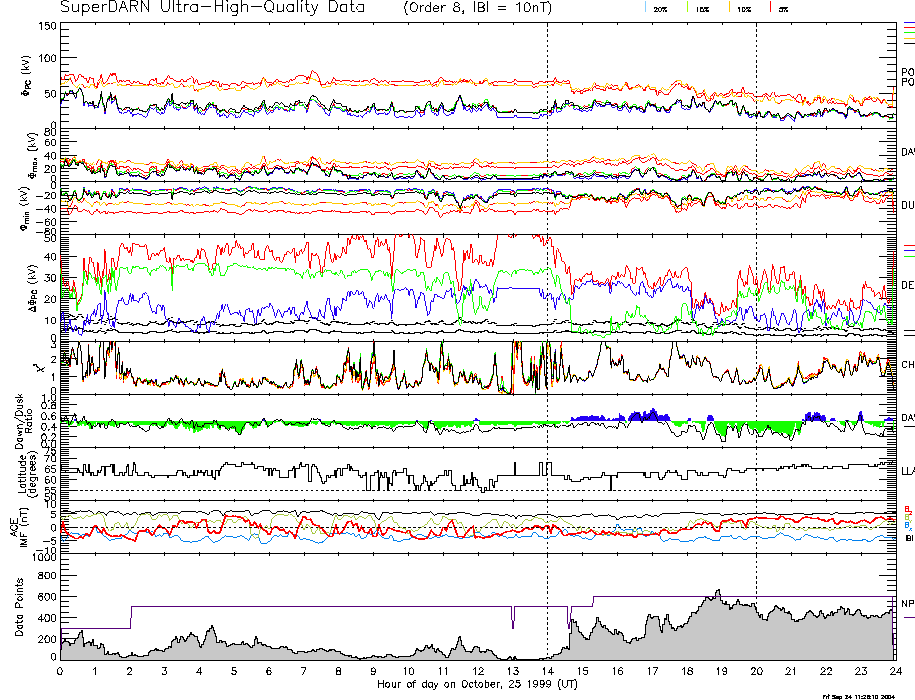Click the 20% legend entry
915x700 pixels.
[659, 8]
